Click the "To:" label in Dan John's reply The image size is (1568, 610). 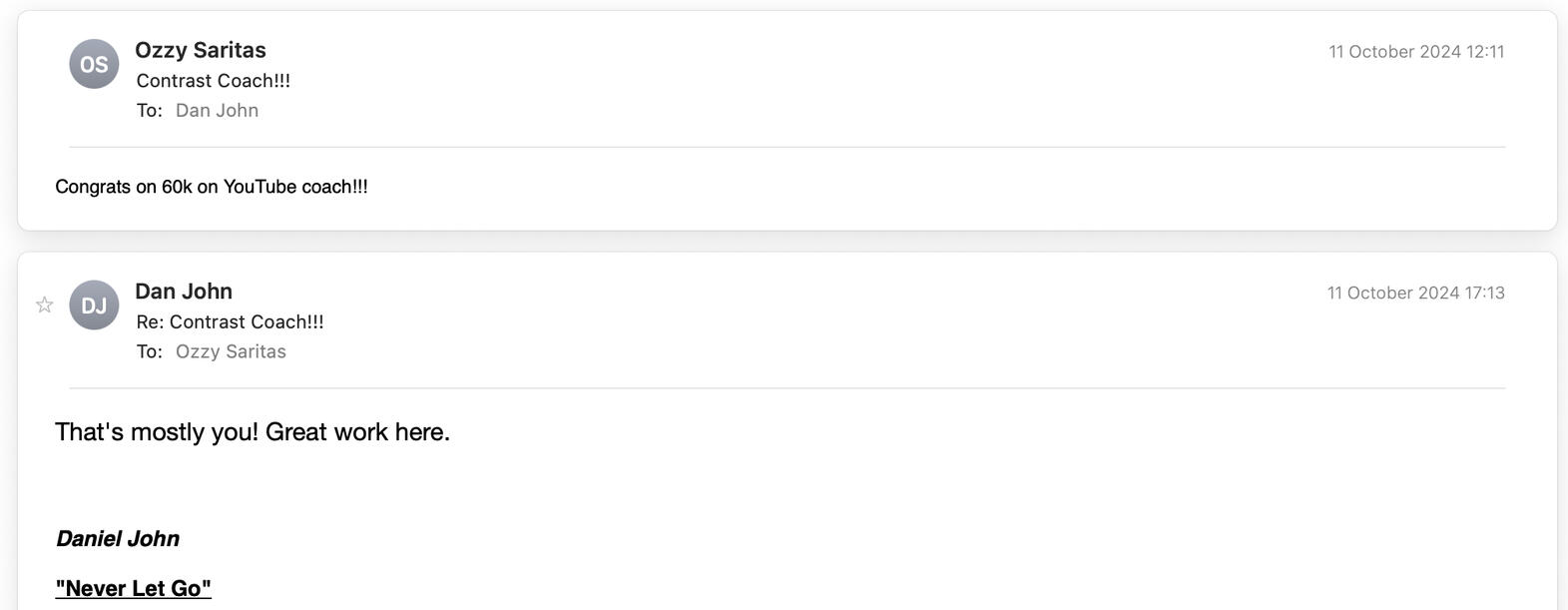pos(149,352)
